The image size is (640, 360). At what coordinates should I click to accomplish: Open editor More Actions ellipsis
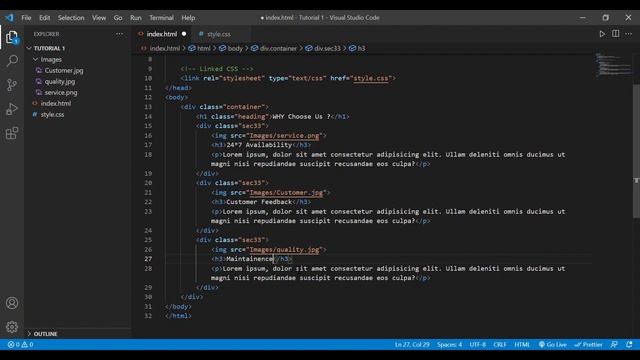point(629,34)
